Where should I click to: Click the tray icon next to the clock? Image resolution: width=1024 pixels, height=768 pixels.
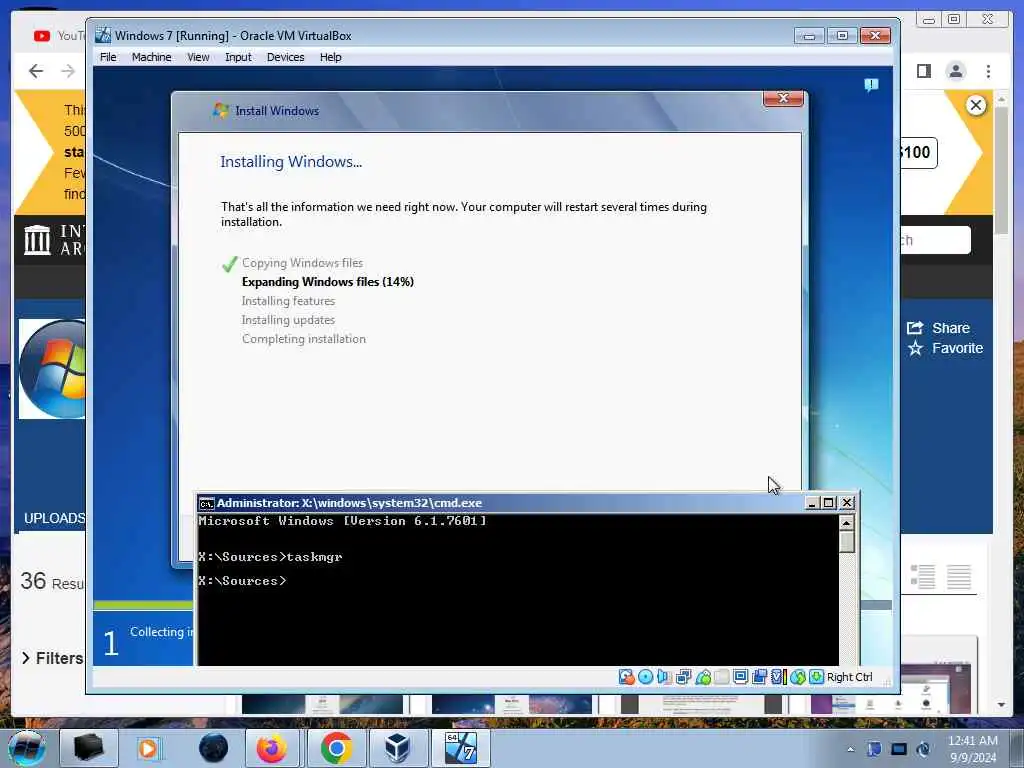(923, 749)
